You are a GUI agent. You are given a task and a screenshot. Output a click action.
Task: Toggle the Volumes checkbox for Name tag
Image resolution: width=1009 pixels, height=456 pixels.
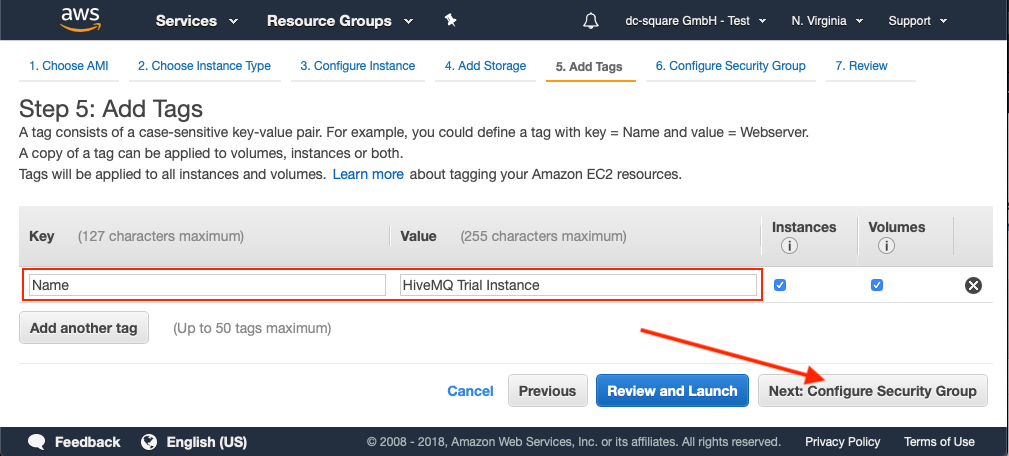click(x=876, y=285)
